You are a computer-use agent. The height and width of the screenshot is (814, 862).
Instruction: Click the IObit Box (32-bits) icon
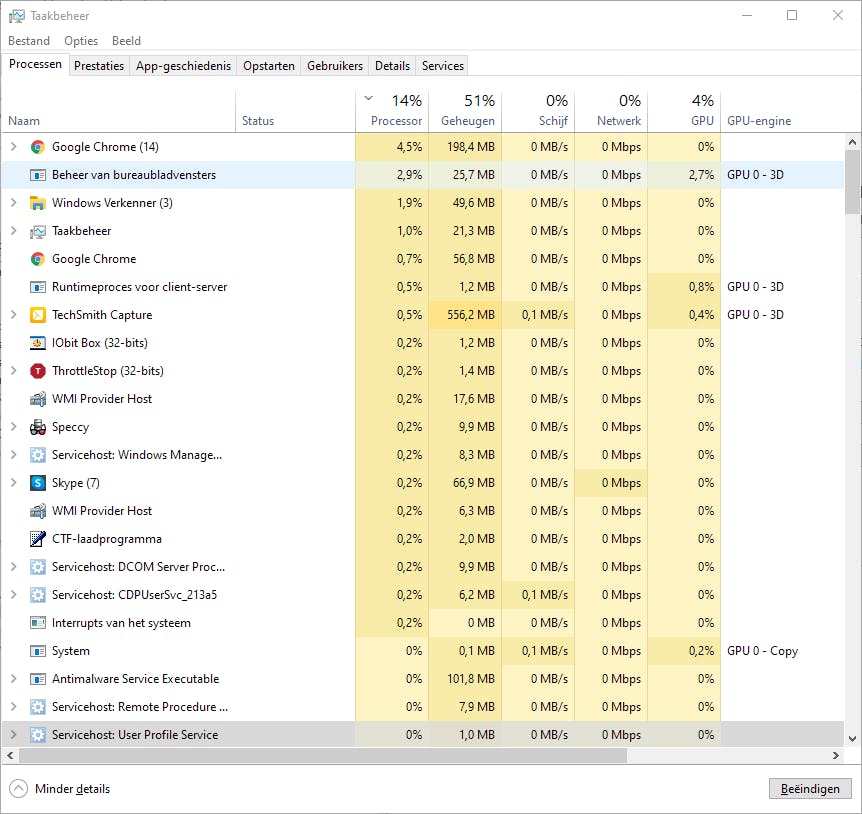click(37, 343)
